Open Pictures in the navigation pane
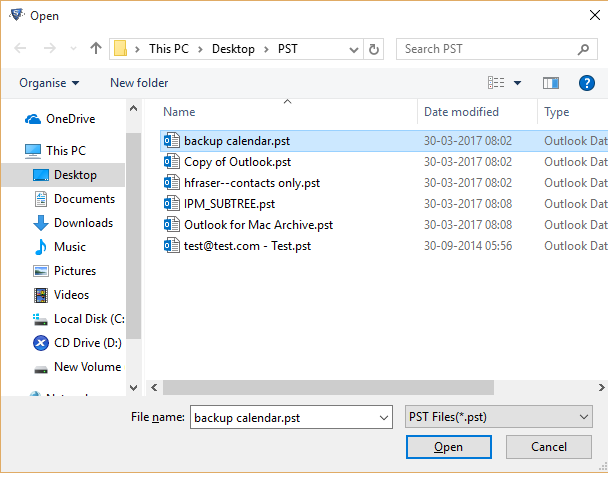This screenshot has width=608, height=478. click(64, 271)
